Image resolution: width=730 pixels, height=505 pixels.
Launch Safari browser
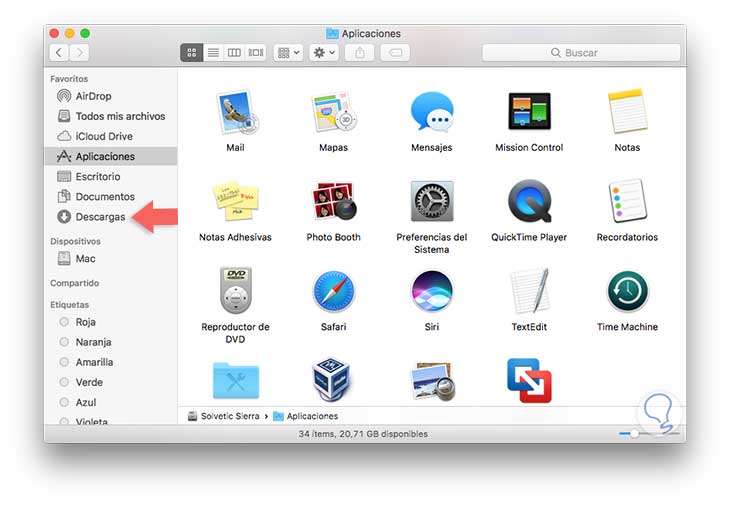(333, 291)
